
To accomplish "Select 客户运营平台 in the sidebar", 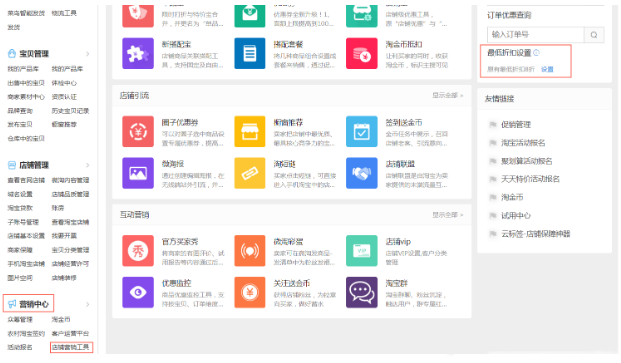I will pyautogui.click(x=70, y=334).
